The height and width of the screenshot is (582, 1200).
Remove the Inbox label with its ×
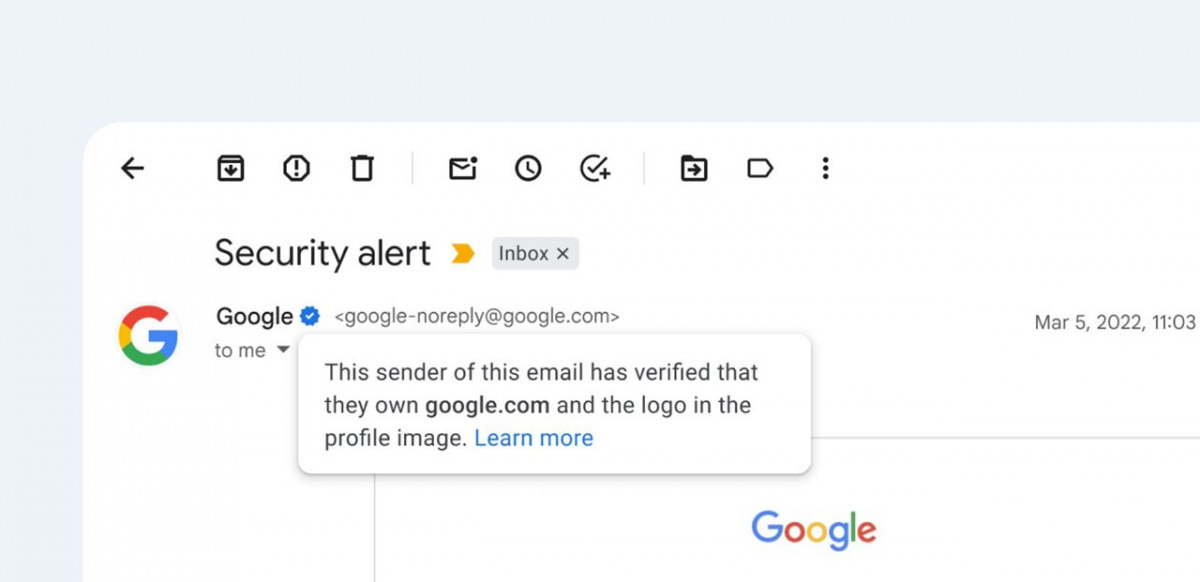pos(563,254)
